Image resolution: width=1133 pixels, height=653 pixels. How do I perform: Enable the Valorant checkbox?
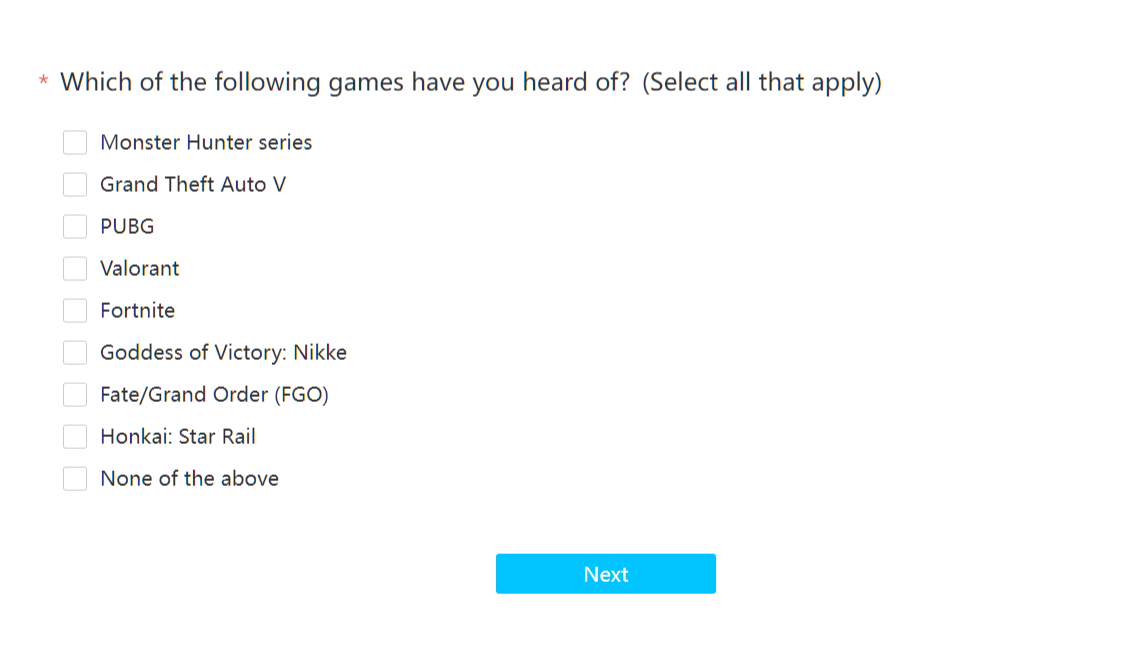coord(75,269)
